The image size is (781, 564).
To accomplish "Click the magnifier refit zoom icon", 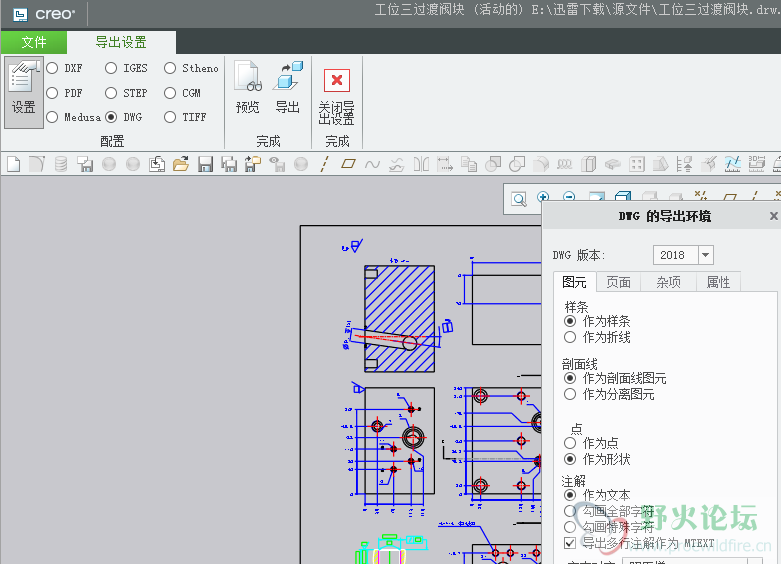I will click(x=519, y=199).
